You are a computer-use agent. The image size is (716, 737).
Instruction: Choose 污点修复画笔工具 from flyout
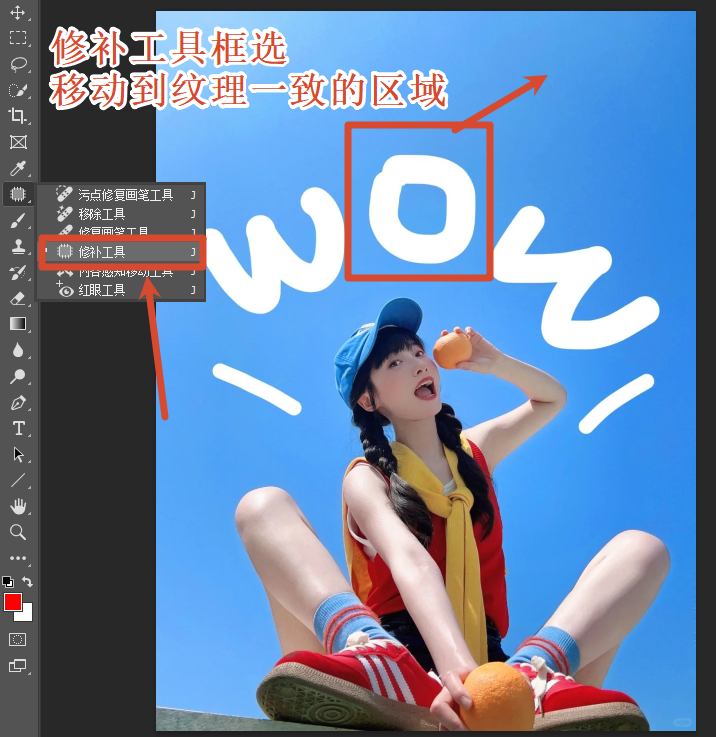coord(121,195)
